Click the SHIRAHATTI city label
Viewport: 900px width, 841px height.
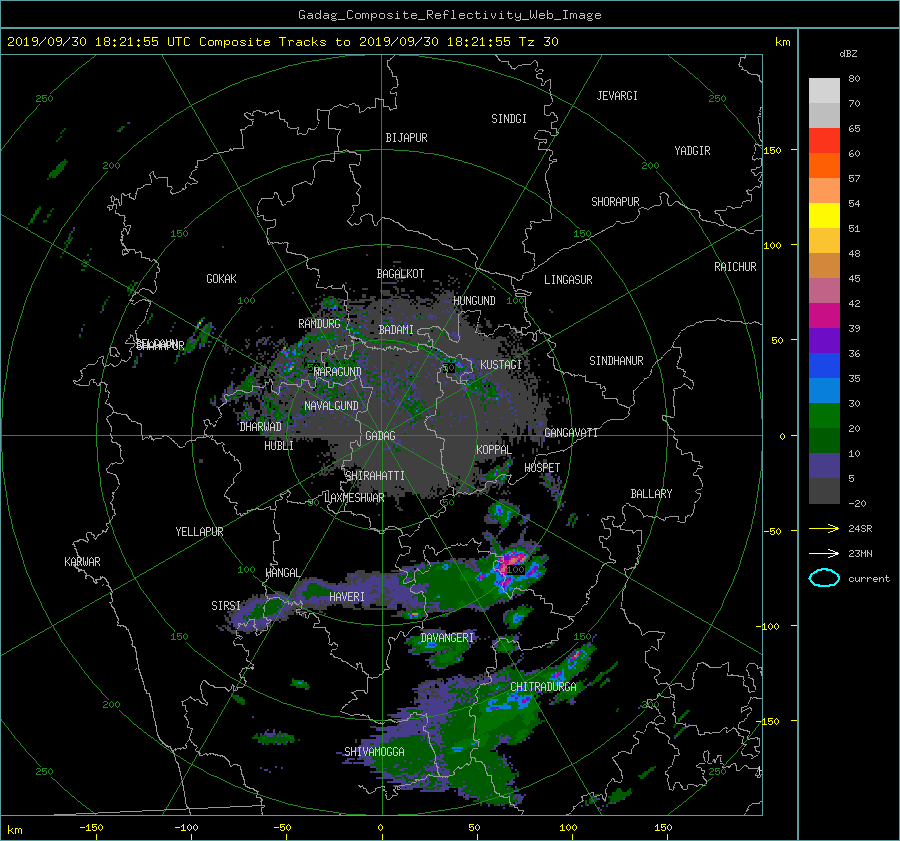pos(375,476)
